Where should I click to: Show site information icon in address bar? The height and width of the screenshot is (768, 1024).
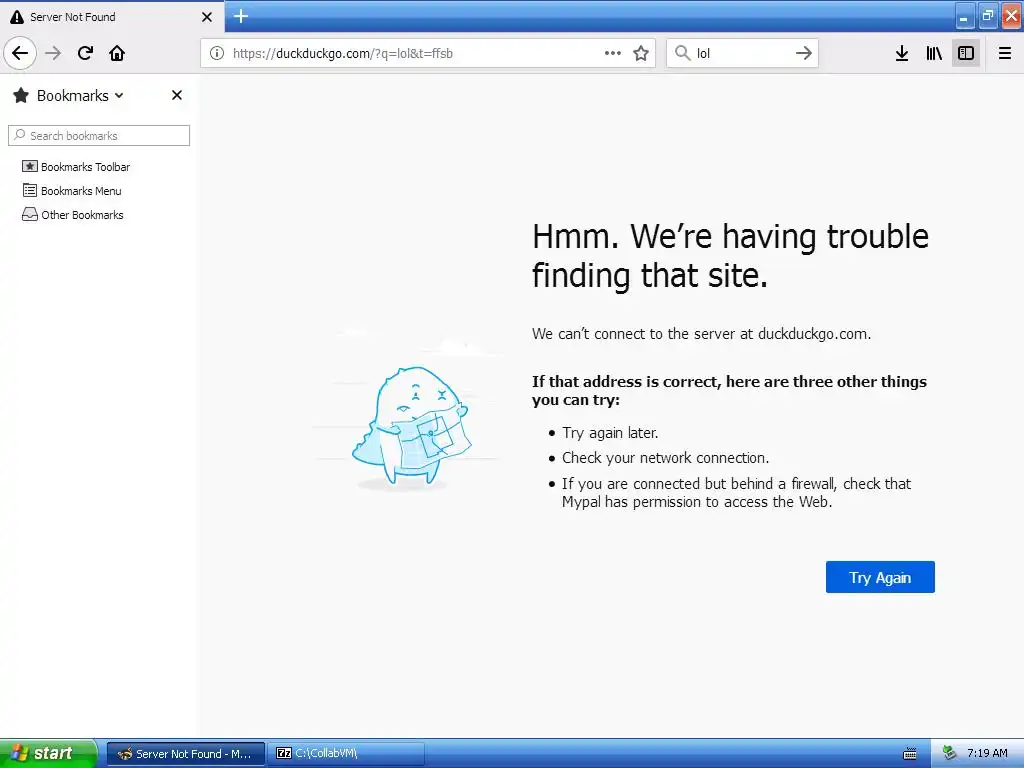tap(217, 54)
